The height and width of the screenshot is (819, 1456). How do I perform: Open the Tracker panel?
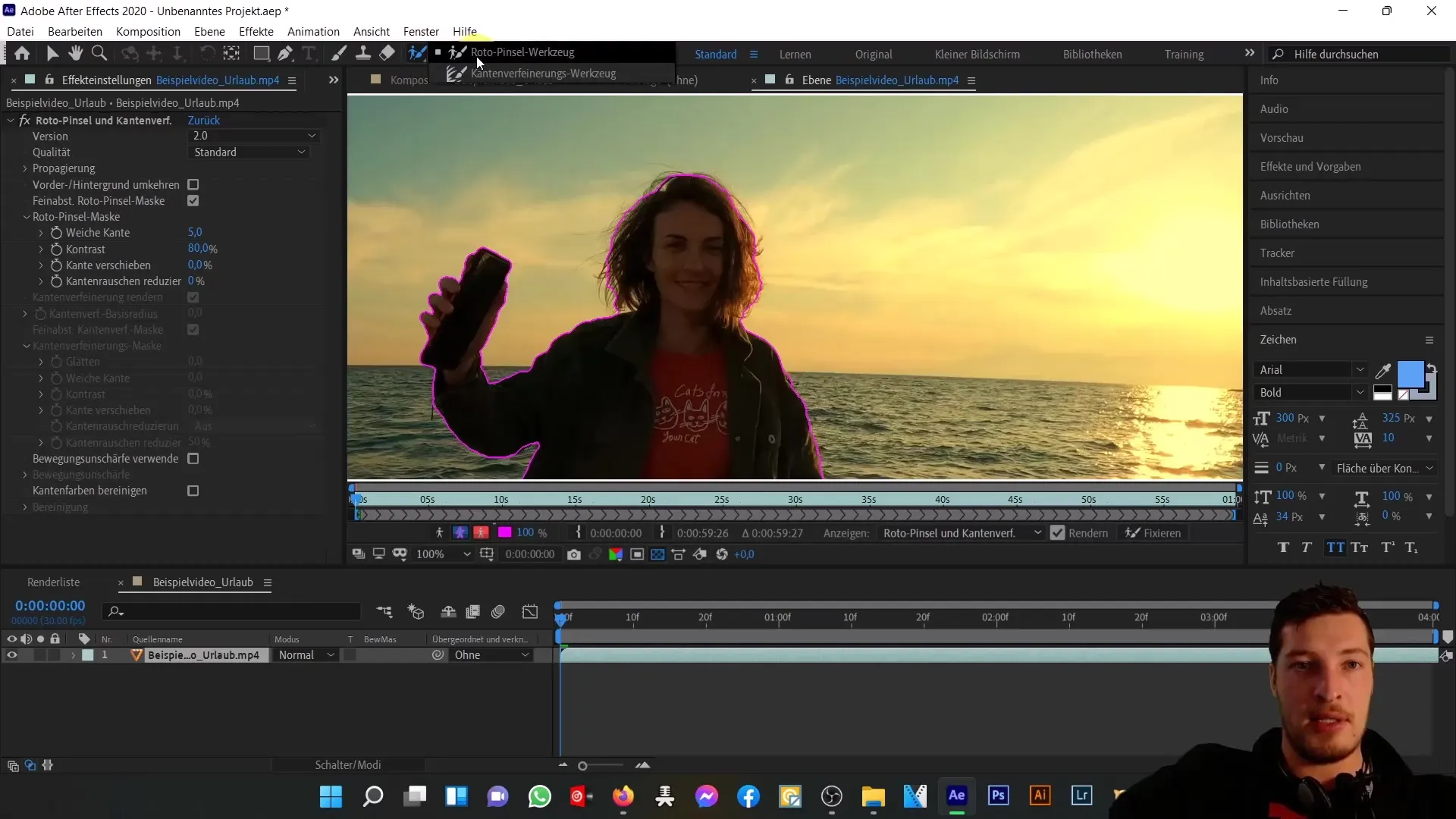click(1277, 253)
